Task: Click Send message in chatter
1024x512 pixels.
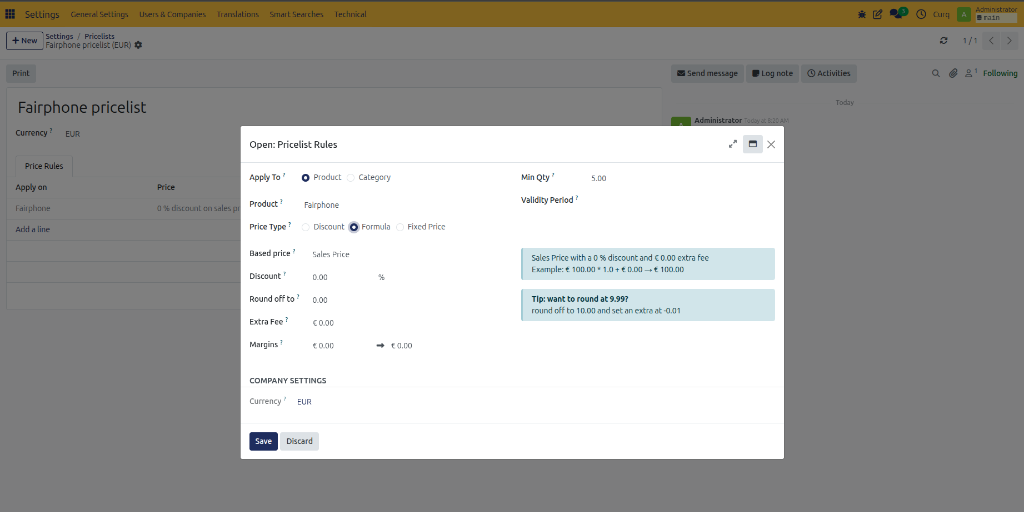Action: [x=707, y=73]
